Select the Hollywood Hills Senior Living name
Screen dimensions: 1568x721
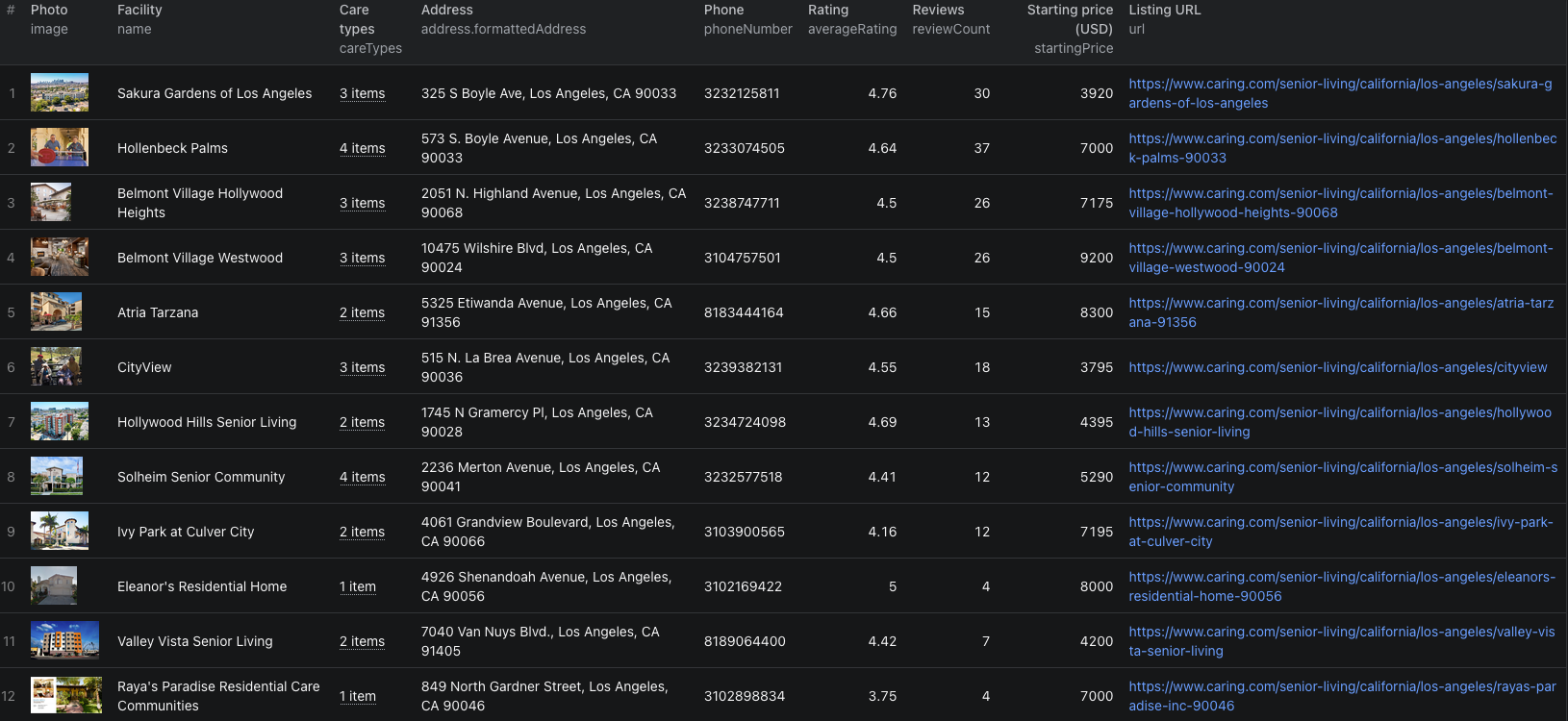coord(207,422)
